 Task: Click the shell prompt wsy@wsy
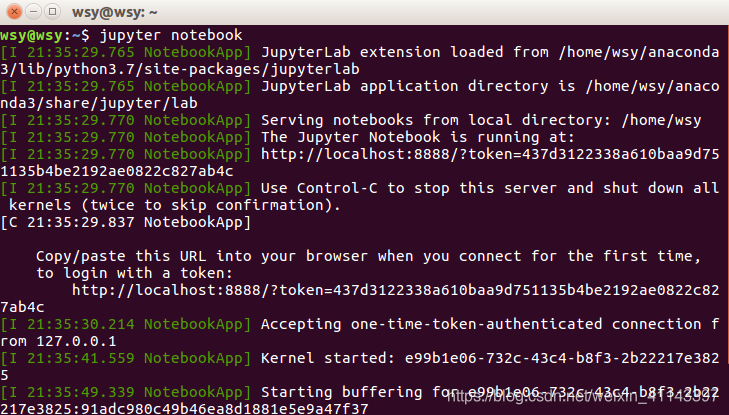(x=32, y=35)
